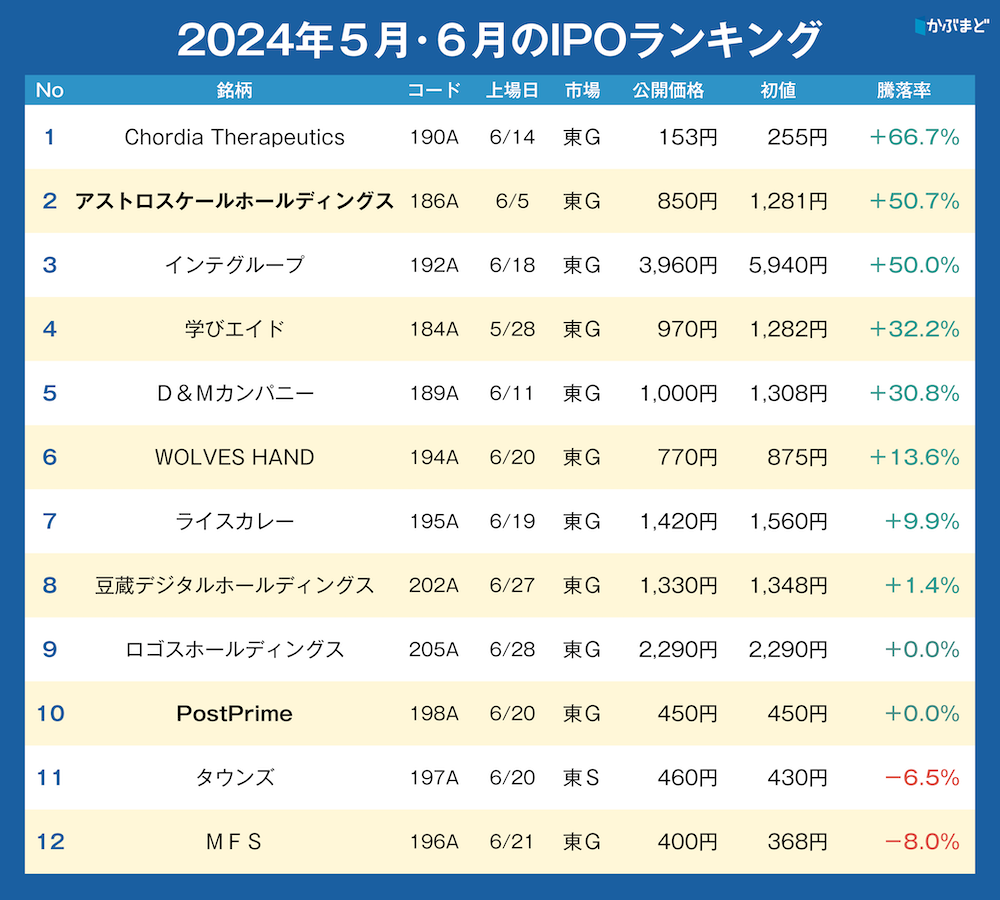The width and height of the screenshot is (1000, 900).
Task: Click the 6/27 listing date
Action: coord(512,585)
